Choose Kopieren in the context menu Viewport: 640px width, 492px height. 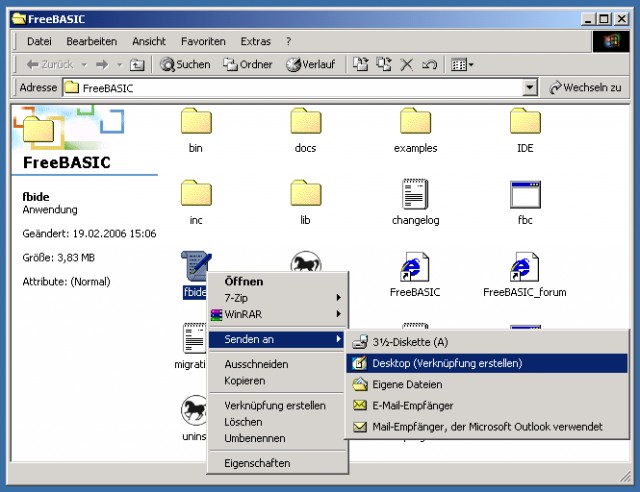click(278, 381)
